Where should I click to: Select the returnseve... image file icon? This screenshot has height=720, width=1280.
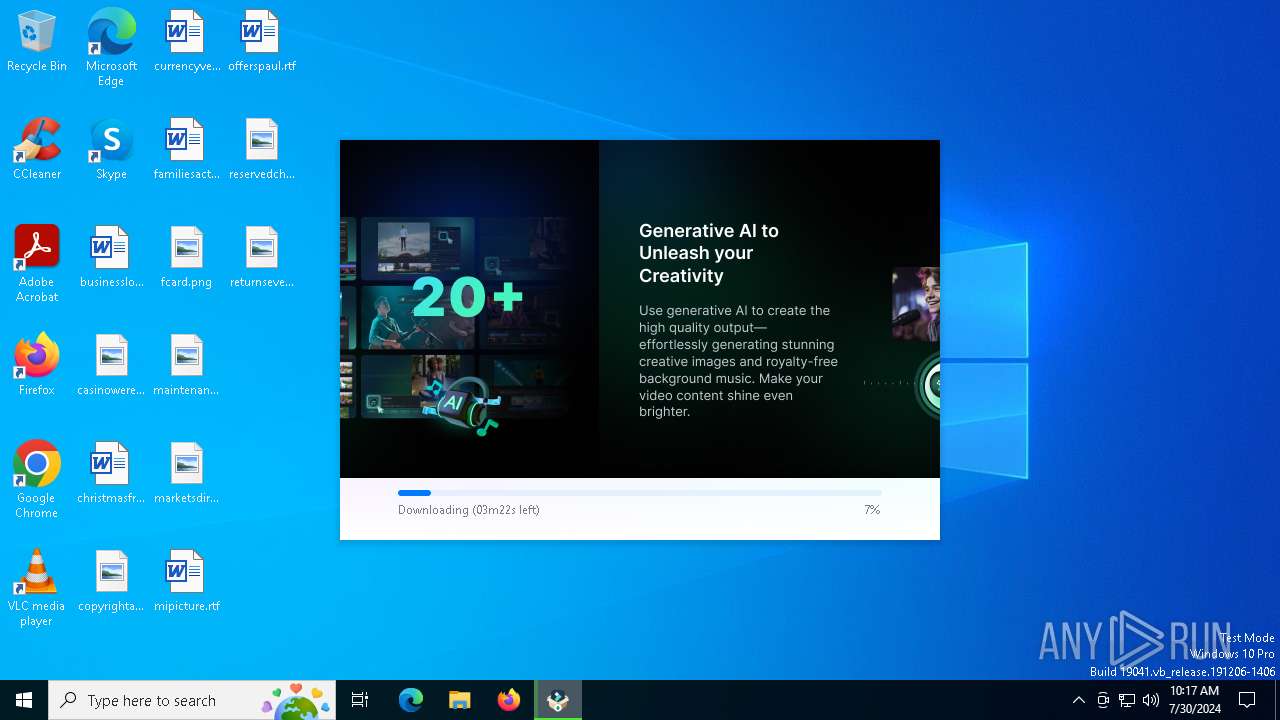(x=261, y=258)
